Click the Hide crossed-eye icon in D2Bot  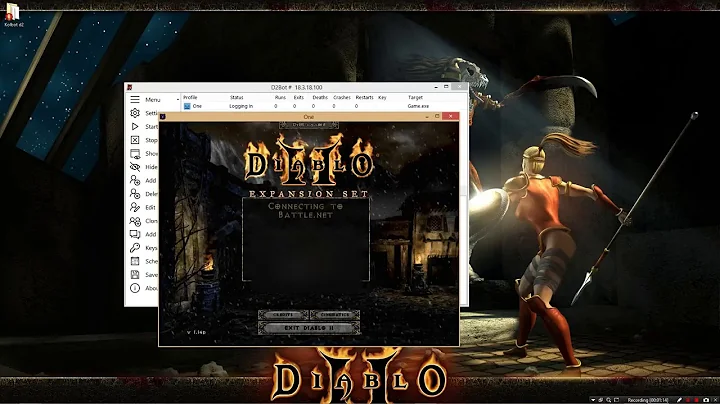click(x=135, y=167)
